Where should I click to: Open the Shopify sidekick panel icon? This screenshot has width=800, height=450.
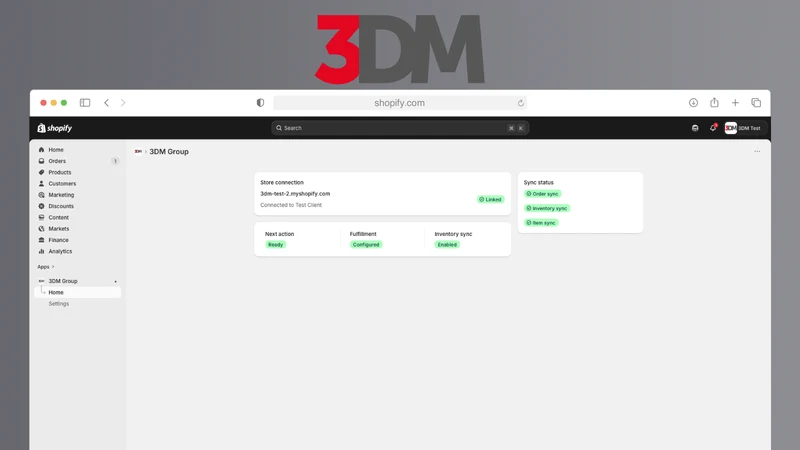tap(695, 128)
